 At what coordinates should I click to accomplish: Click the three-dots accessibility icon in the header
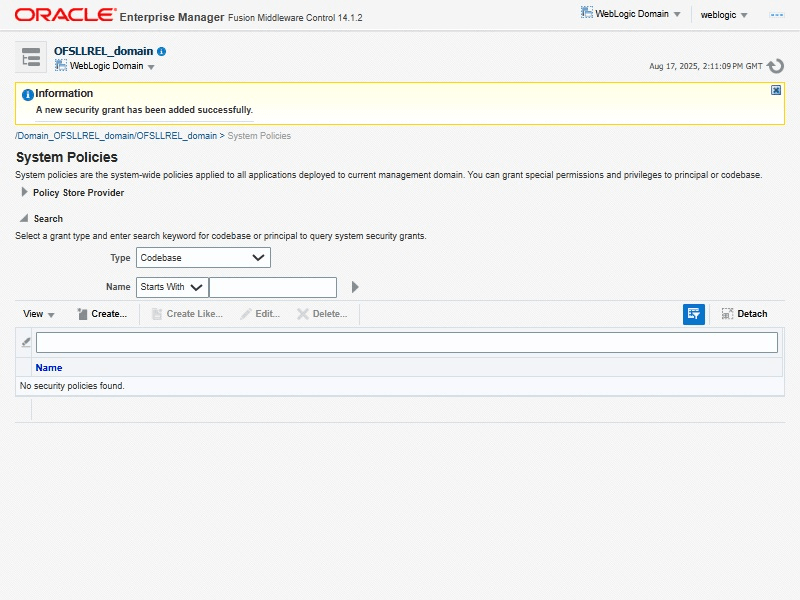776,15
